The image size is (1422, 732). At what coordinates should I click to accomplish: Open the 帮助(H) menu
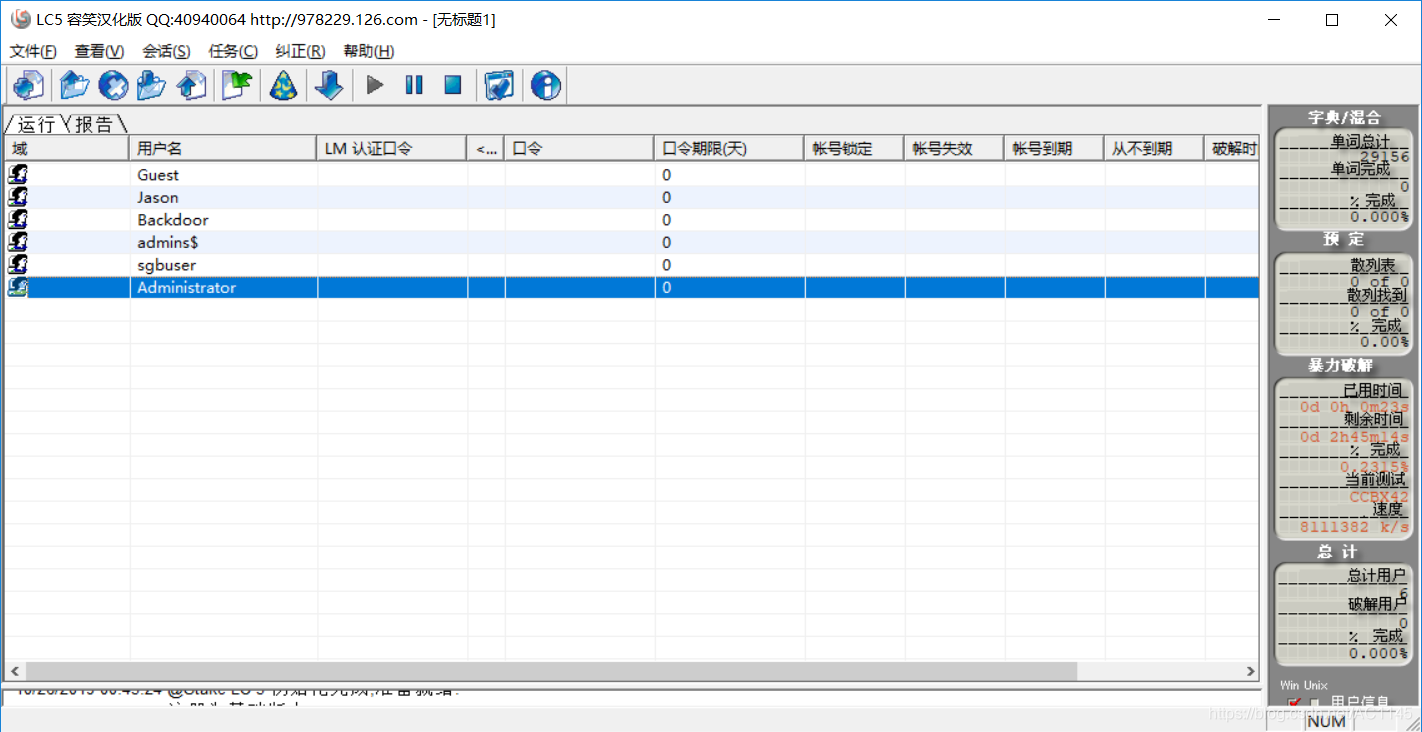pyautogui.click(x=368, y=51)
